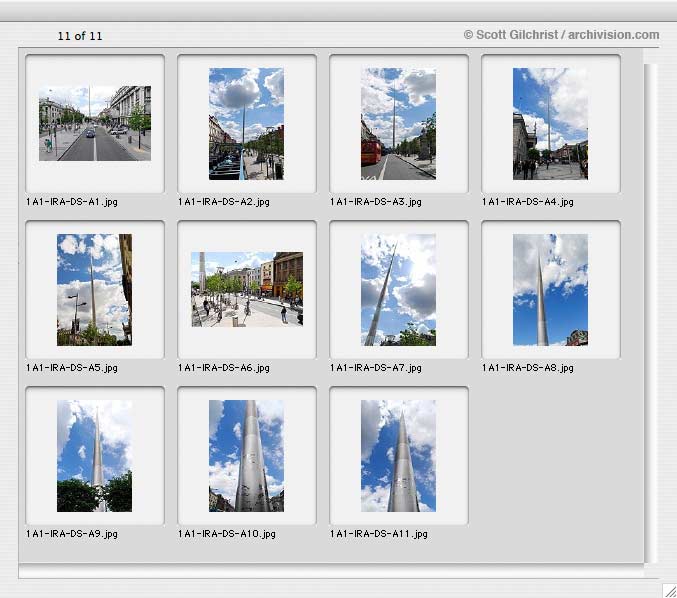The image size is (677, 598).
Task: Click the '11 of 11' item counter
Action: coord(80,36)
